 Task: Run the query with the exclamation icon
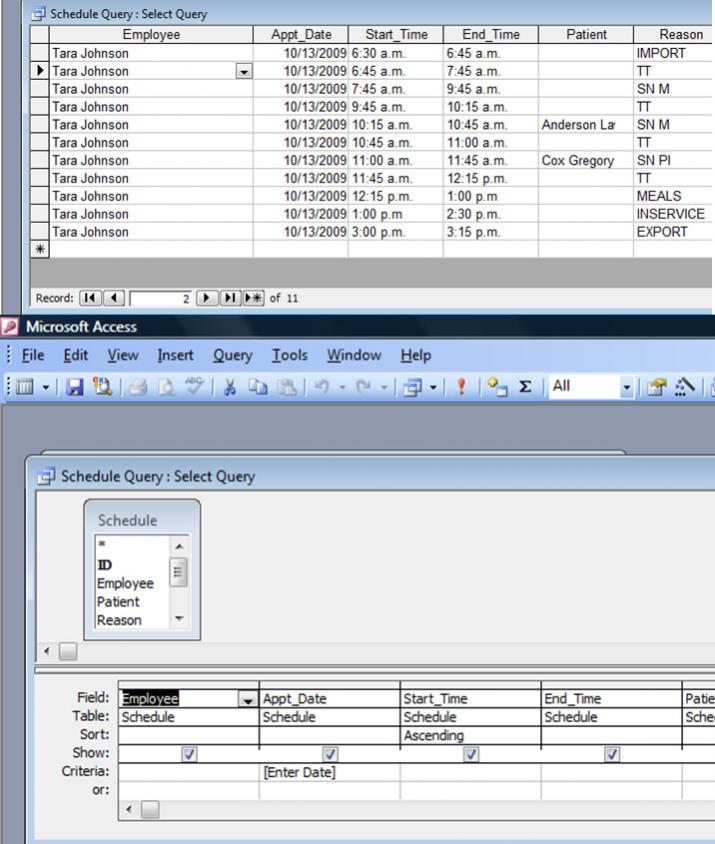461,387
